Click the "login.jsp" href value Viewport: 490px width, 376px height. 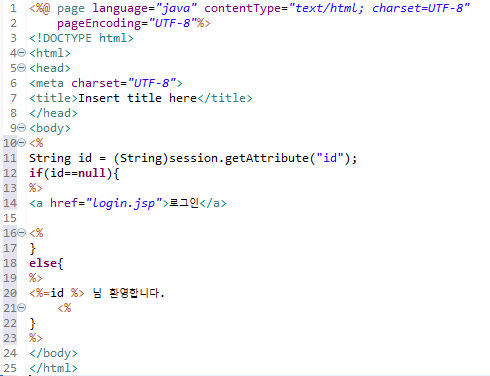[x=124, y=203]
